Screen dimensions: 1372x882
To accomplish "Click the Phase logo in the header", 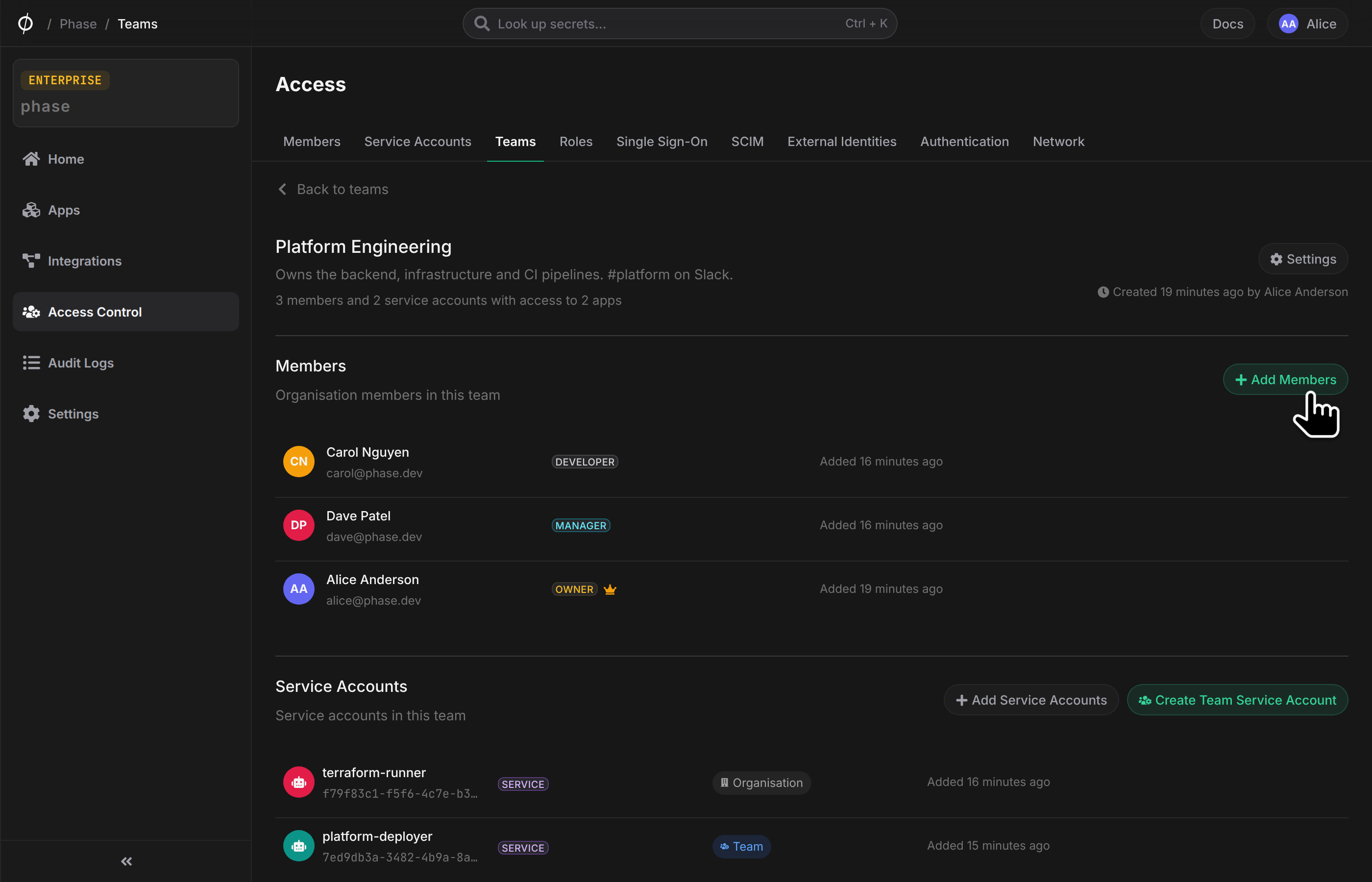I will pyautogui.click(x=25, y=24).
